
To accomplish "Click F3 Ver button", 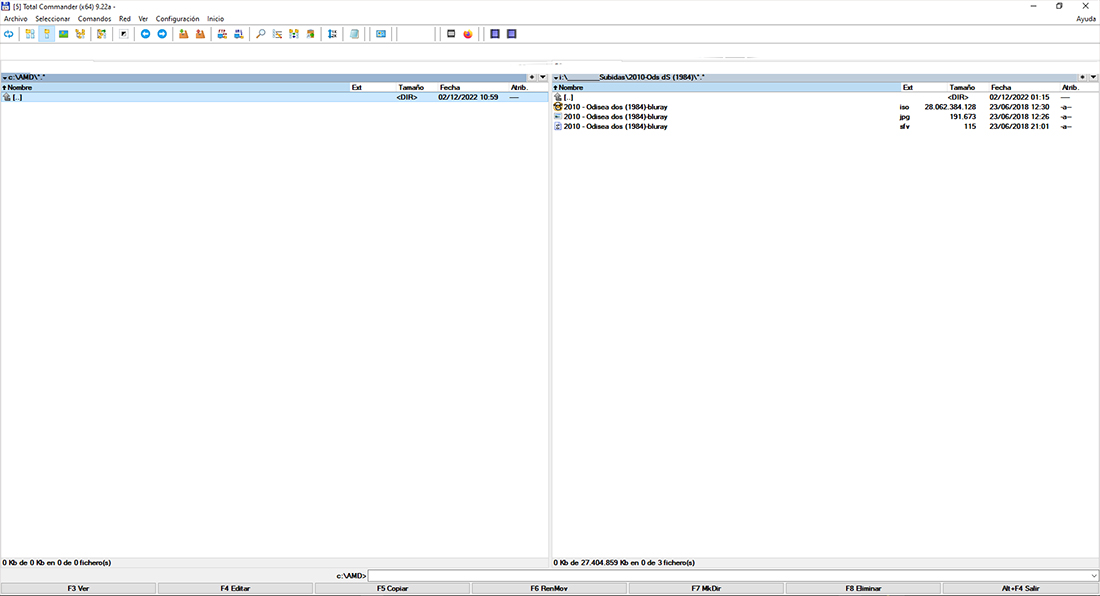I will coord(79,588).
